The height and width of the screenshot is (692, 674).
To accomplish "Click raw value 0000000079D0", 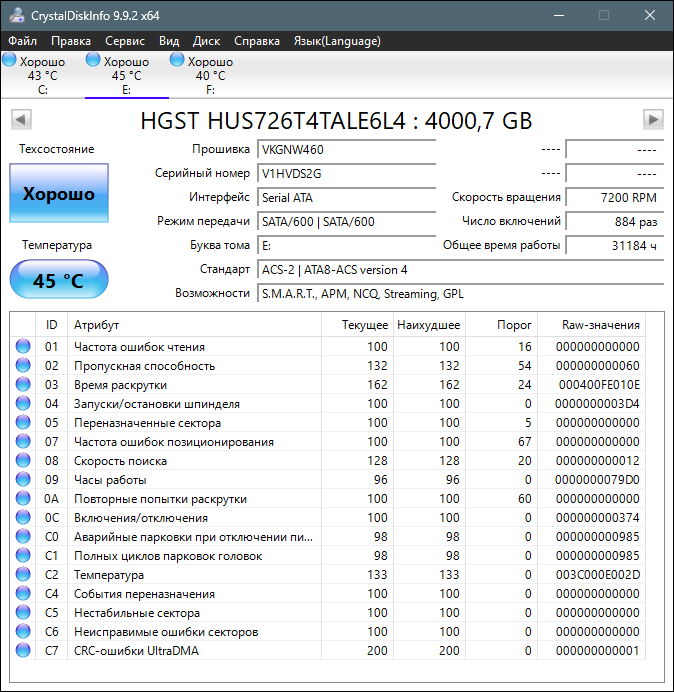I will (597, 480).
